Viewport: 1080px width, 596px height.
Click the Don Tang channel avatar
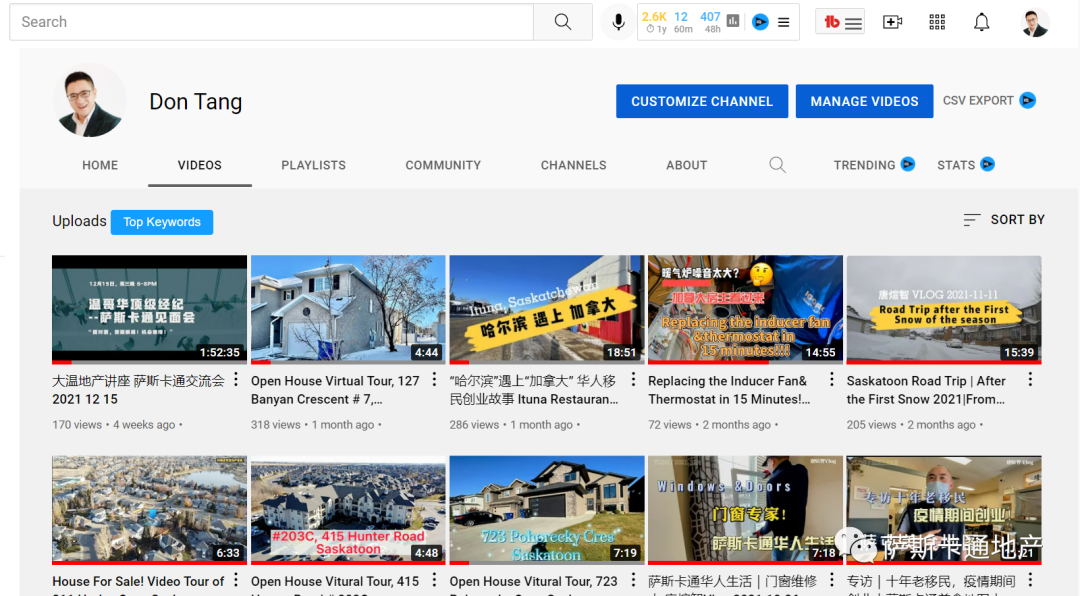tap(89, 101)
